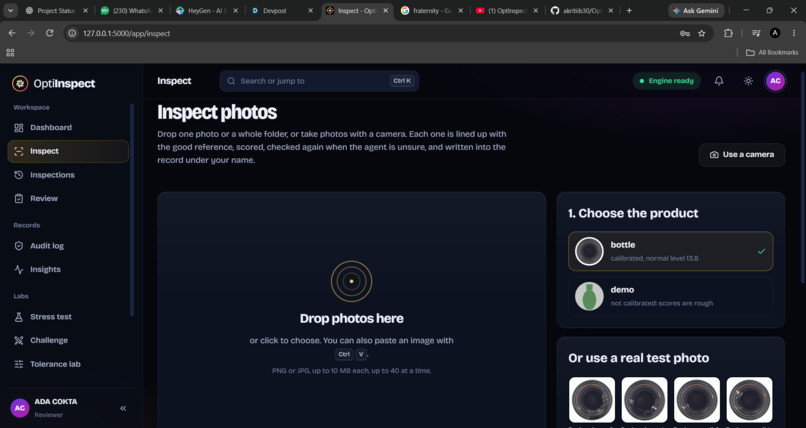Viewport: 806px width, 428px height.
Task: Click the OptiInspect logo icon
Action: 20,83
